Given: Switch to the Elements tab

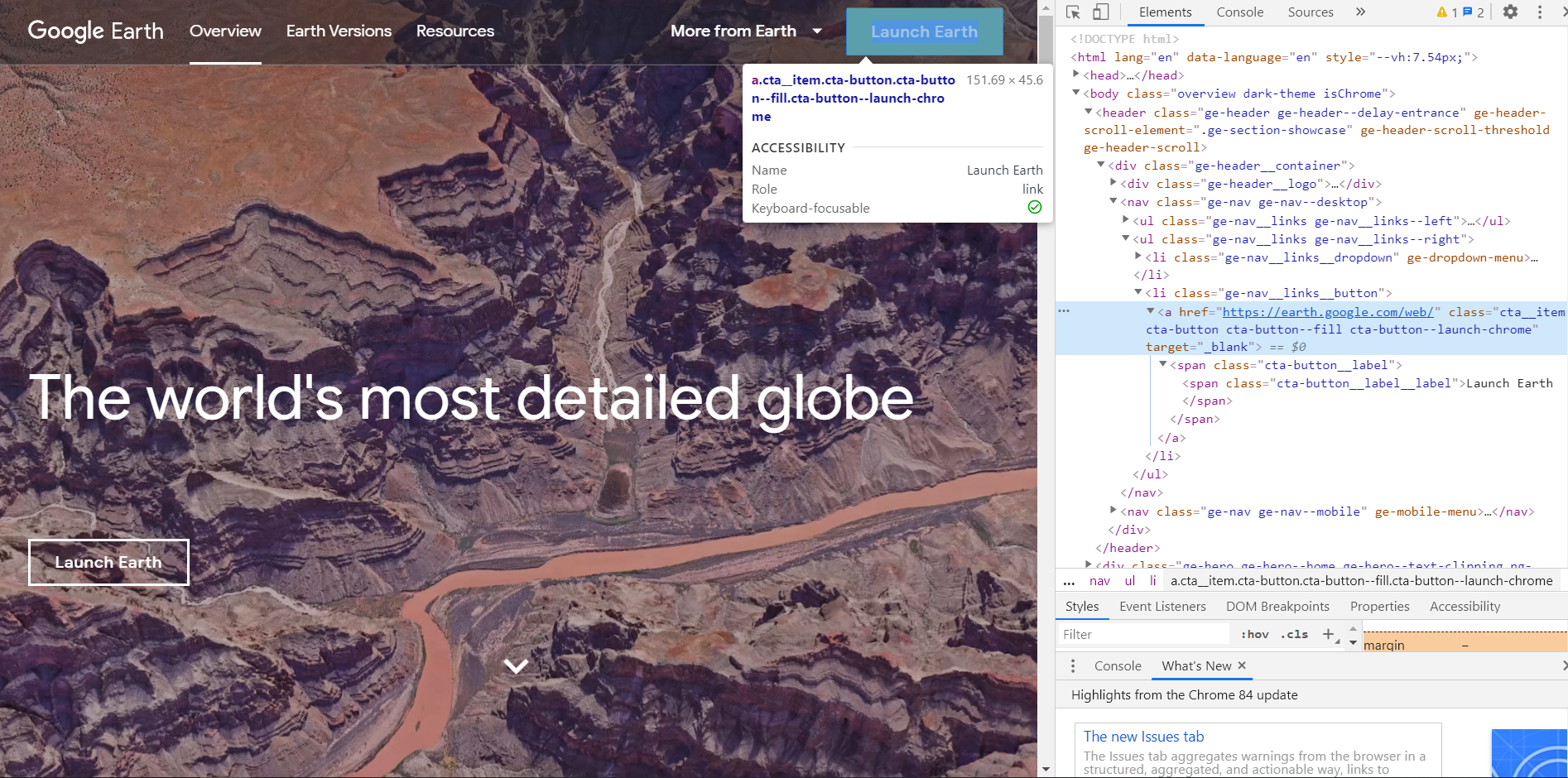Looking at the screenshot, I should coord(1165,12).
